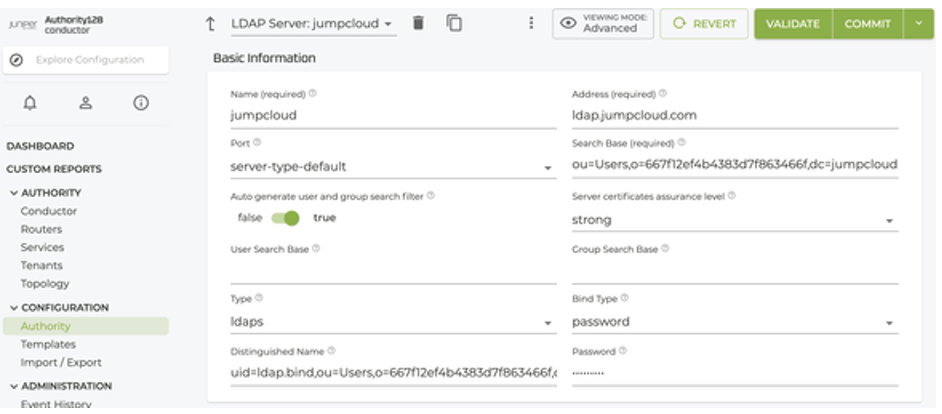Click the info circle icon in sidebar
The image size is (942, 414).
(141, 102)
